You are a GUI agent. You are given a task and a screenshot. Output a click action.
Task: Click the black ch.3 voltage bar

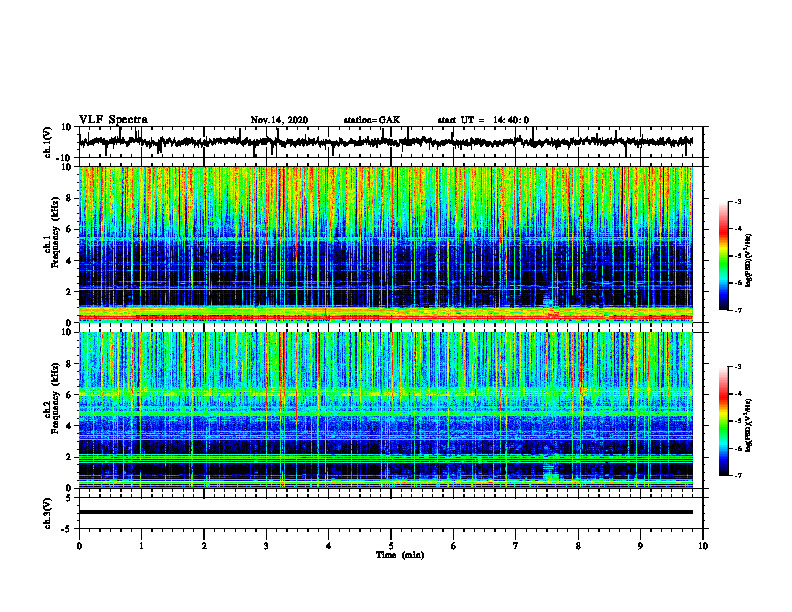(385, 512)
